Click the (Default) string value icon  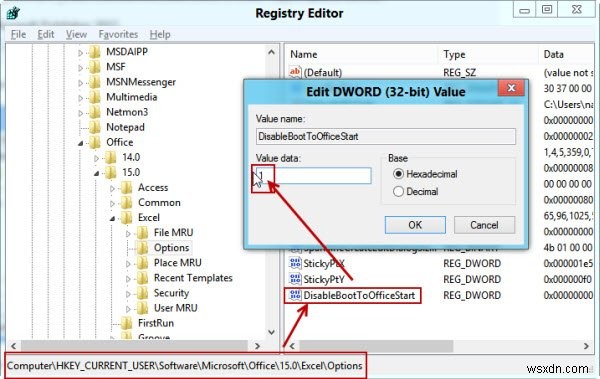point(295,72)
